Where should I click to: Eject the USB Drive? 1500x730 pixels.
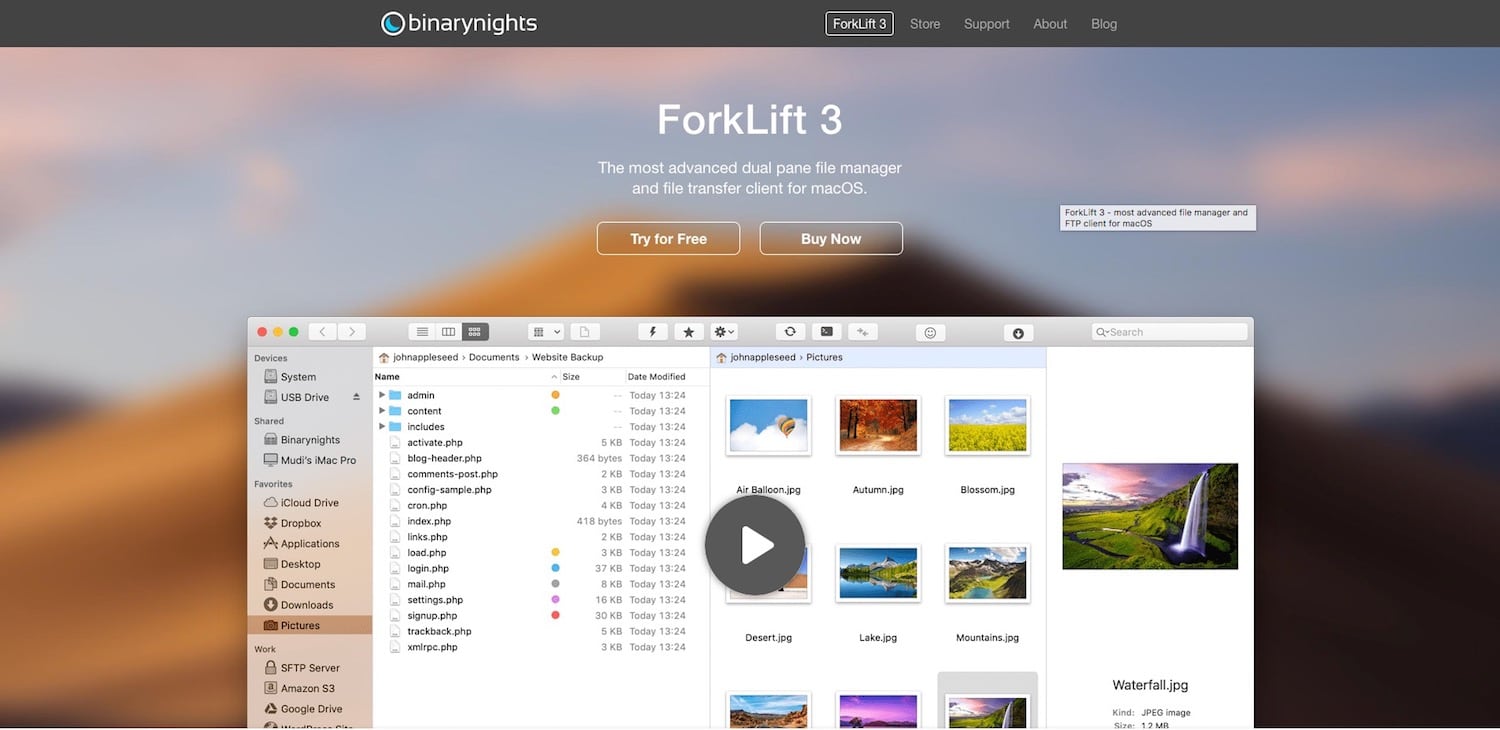point(356,397)
